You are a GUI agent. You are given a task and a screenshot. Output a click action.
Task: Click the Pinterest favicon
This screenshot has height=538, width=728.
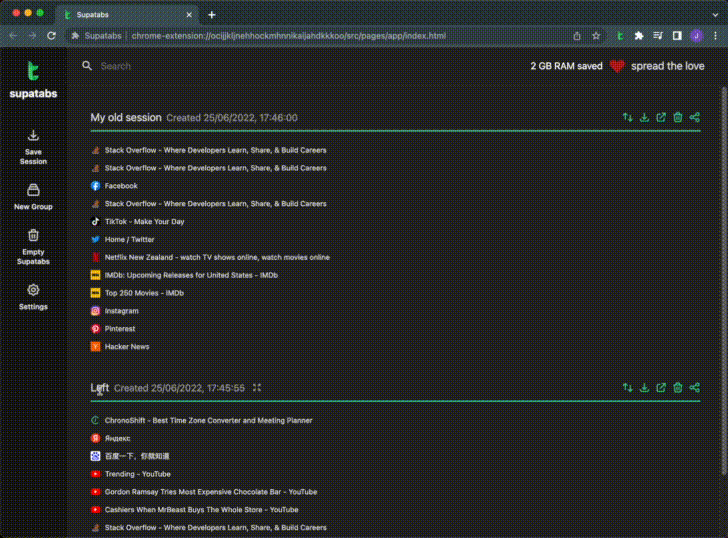coord(95,329)
